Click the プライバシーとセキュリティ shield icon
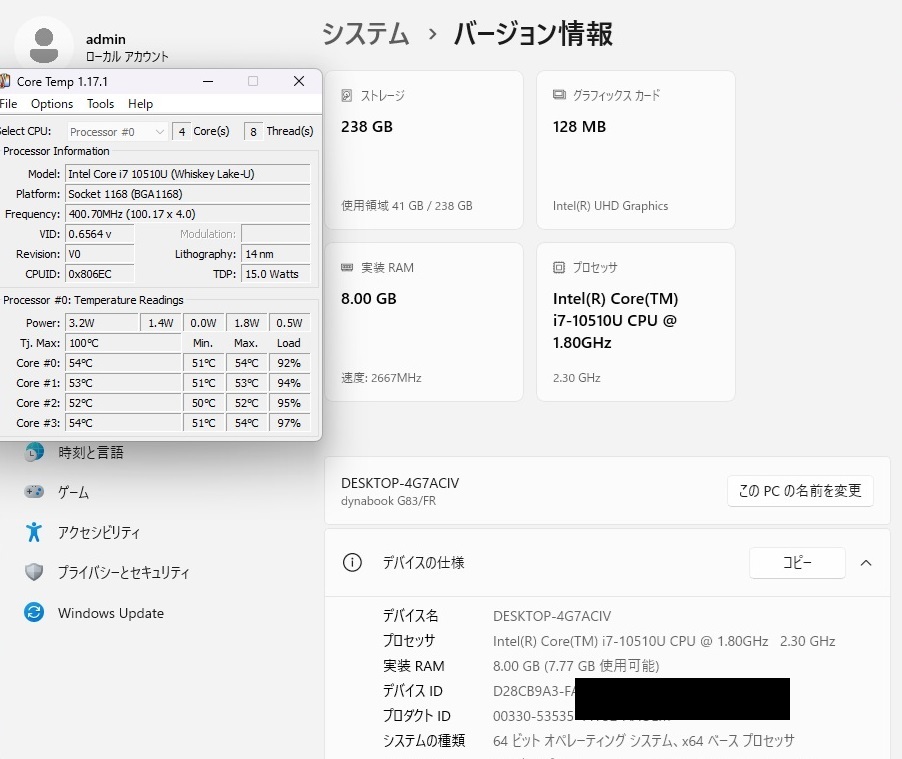902x759 pixels. pyautogui.click(x=34, y=572)
